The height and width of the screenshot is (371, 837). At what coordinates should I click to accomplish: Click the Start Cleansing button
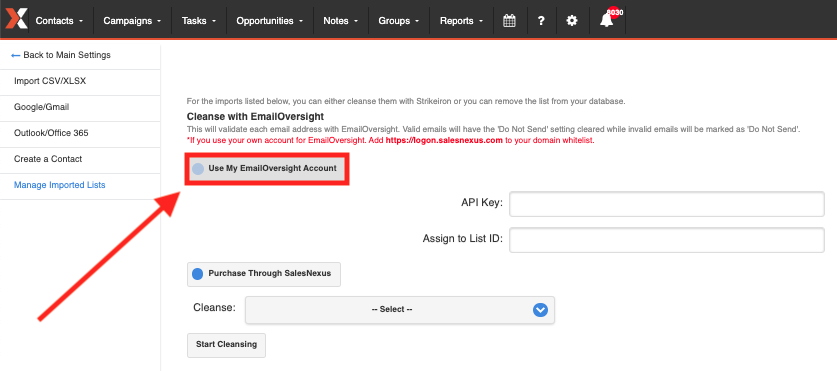pyautogui.click(x=226, y=345)
